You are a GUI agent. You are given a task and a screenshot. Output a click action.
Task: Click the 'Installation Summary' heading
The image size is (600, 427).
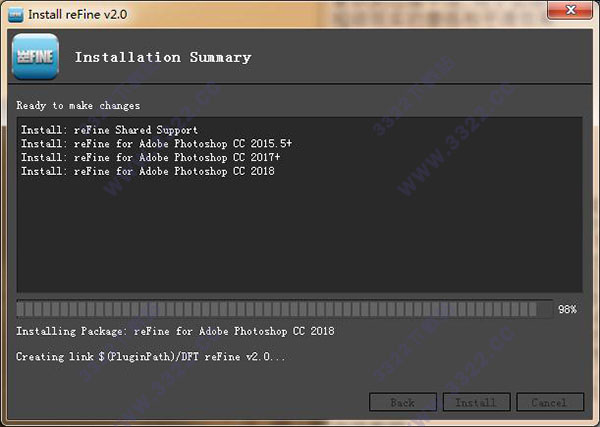click(163, 57)
